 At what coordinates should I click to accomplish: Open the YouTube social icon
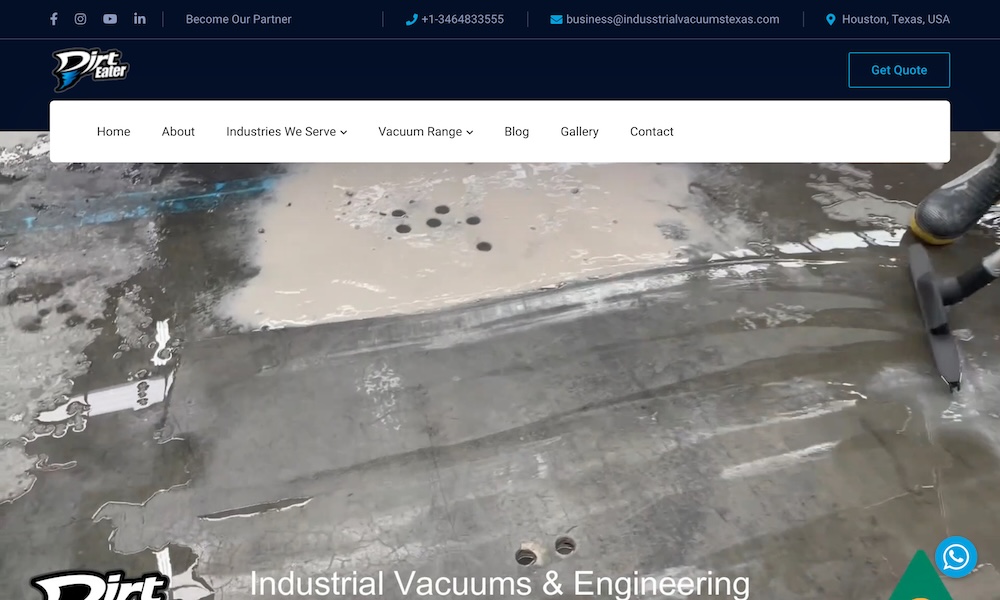coord(110,19)
